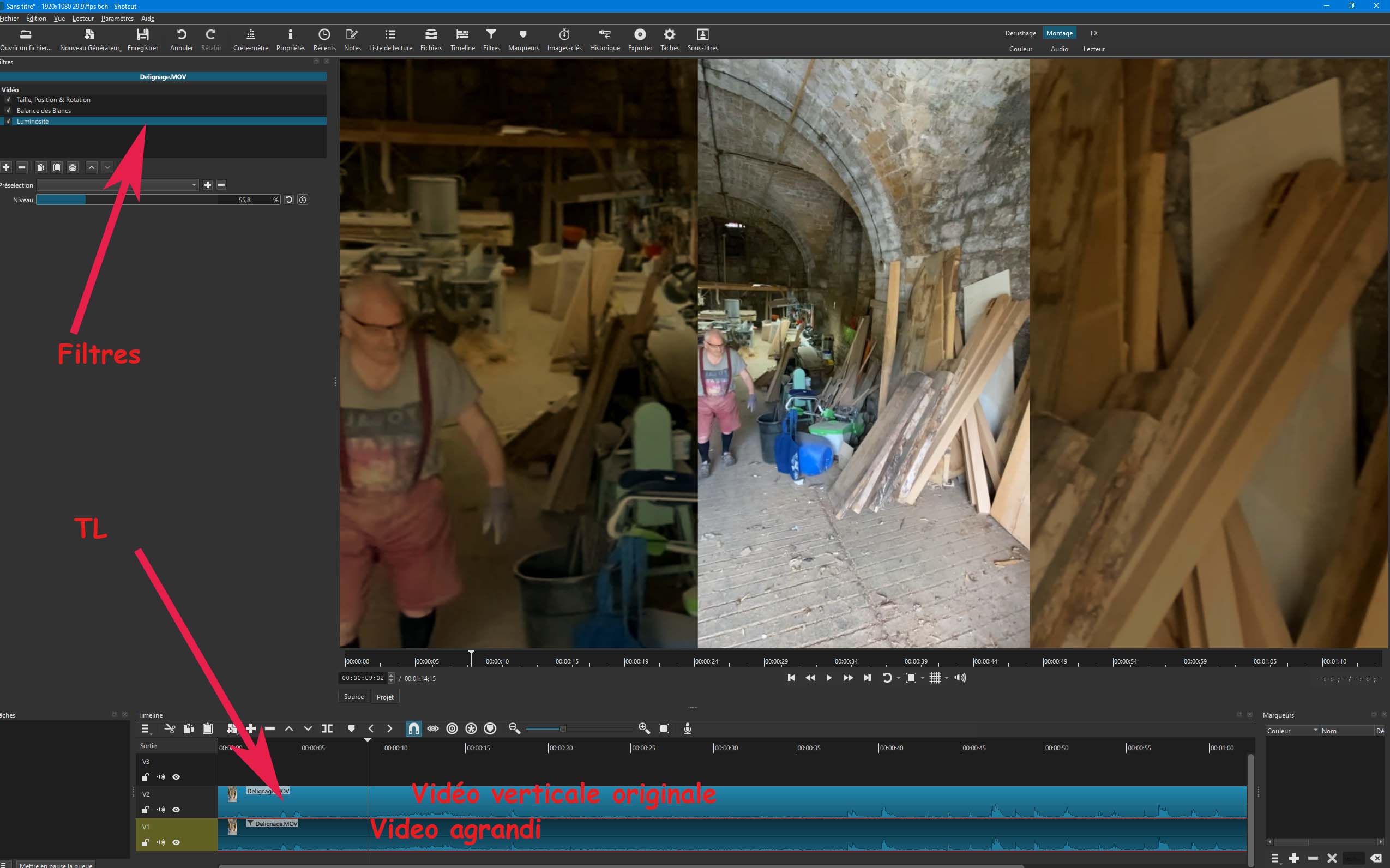Open the Paramètres menu

117,19
